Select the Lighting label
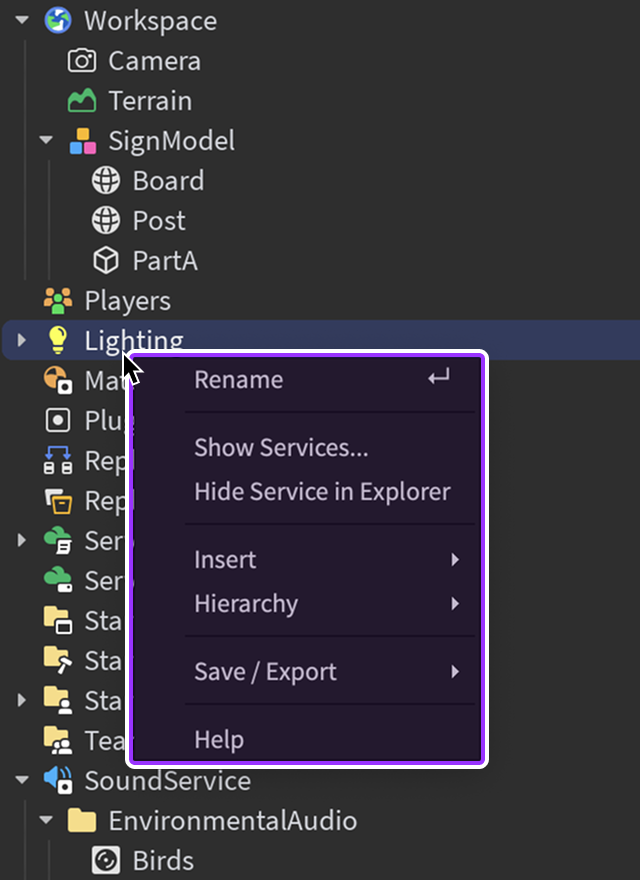The image size is (640, 880). click(134, 341)
